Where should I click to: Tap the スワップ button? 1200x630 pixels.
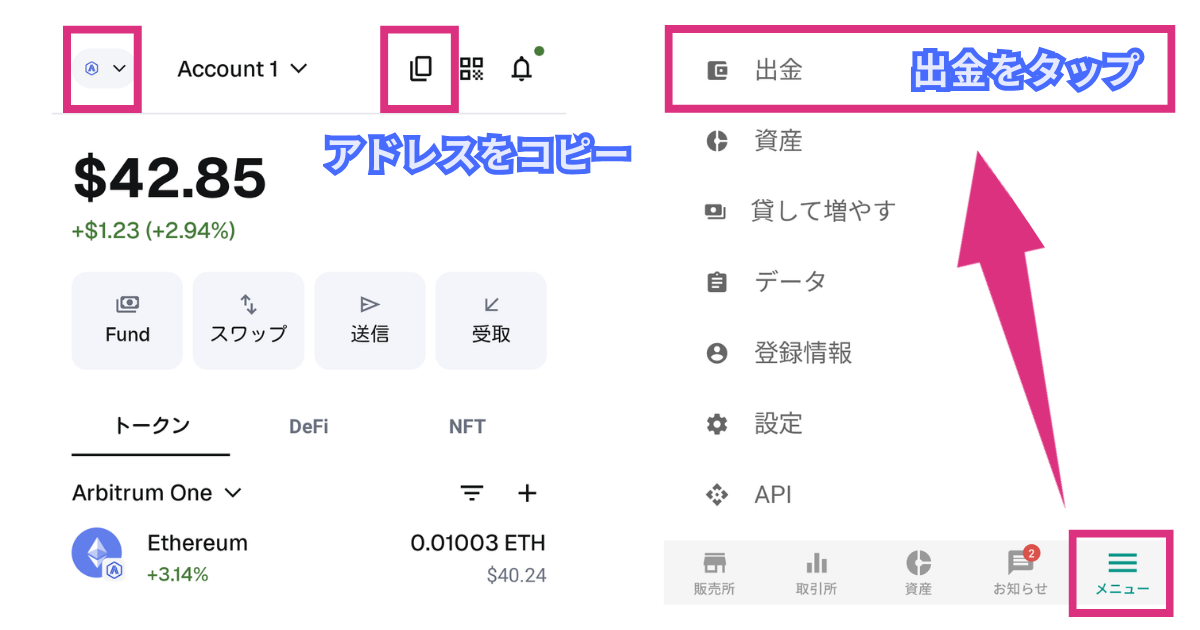tap(248, 321)
